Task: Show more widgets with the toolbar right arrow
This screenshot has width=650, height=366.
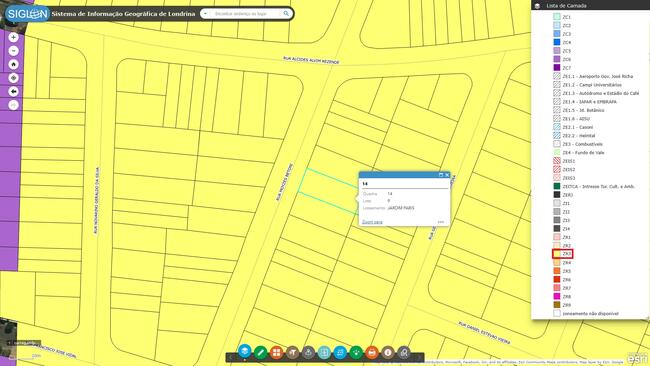Action: [419, 357]
